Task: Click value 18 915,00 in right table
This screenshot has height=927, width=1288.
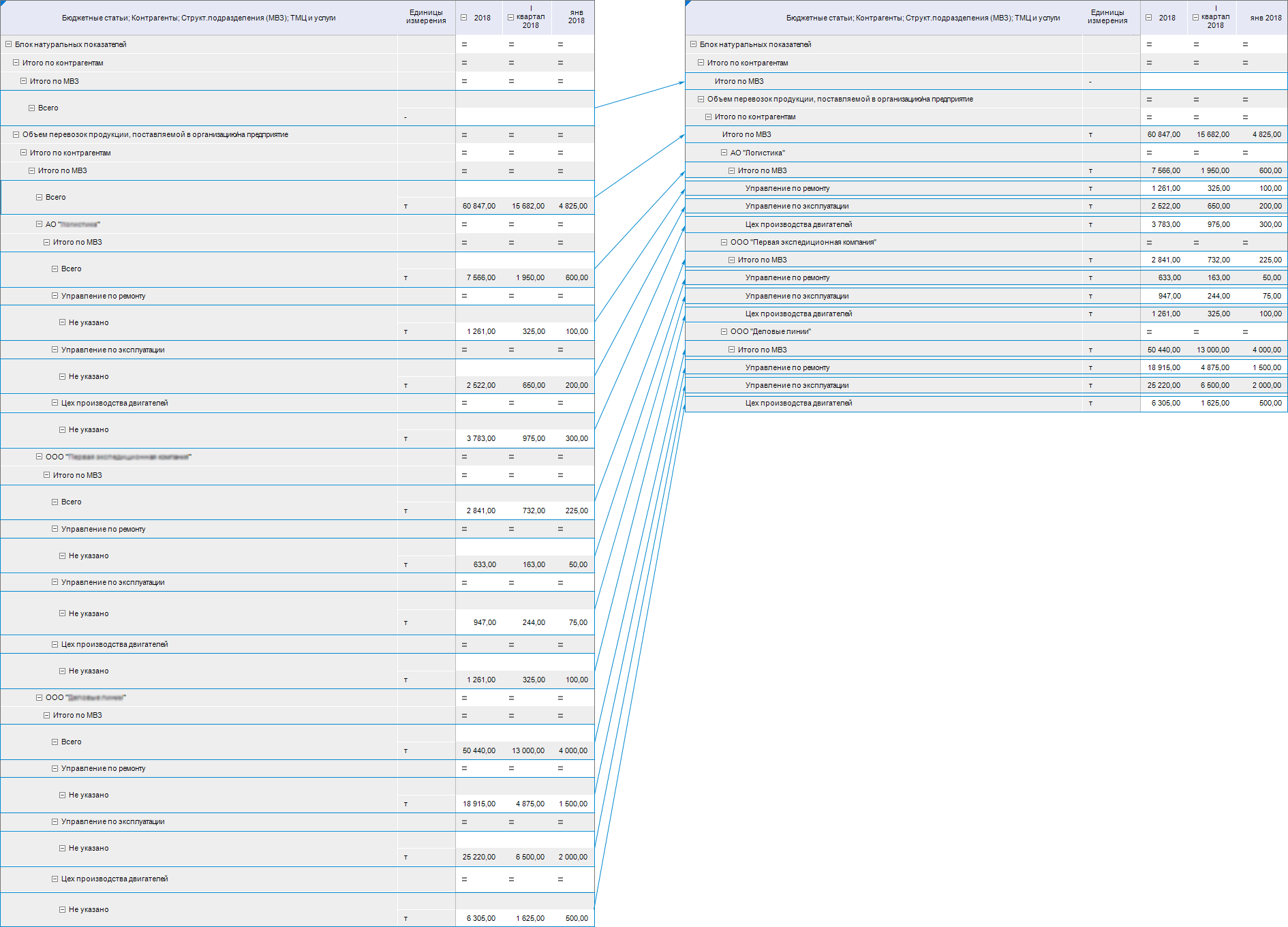Action: pos(1164,368)
